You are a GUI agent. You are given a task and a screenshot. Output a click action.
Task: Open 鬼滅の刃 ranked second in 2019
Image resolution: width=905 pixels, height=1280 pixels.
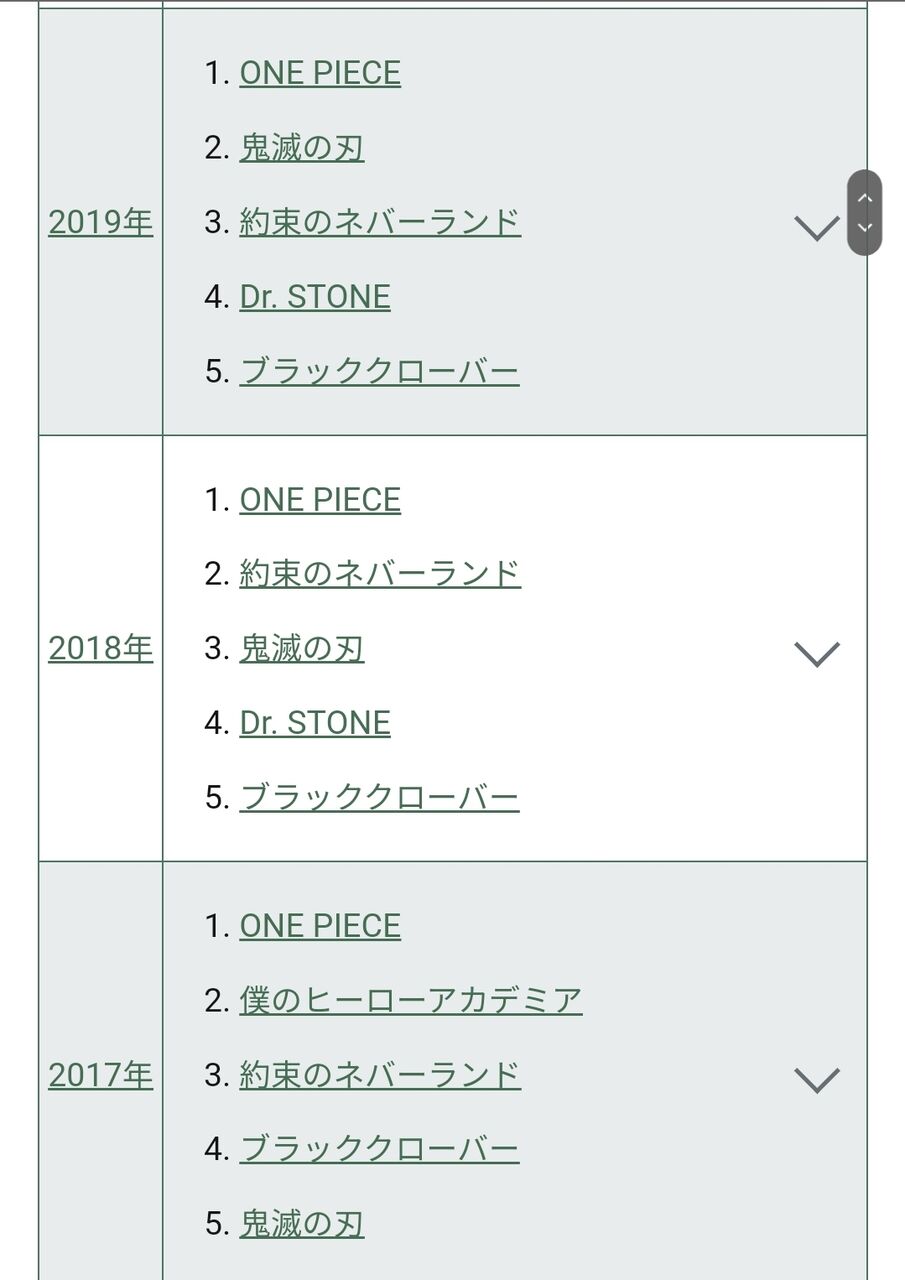(302, 148)
